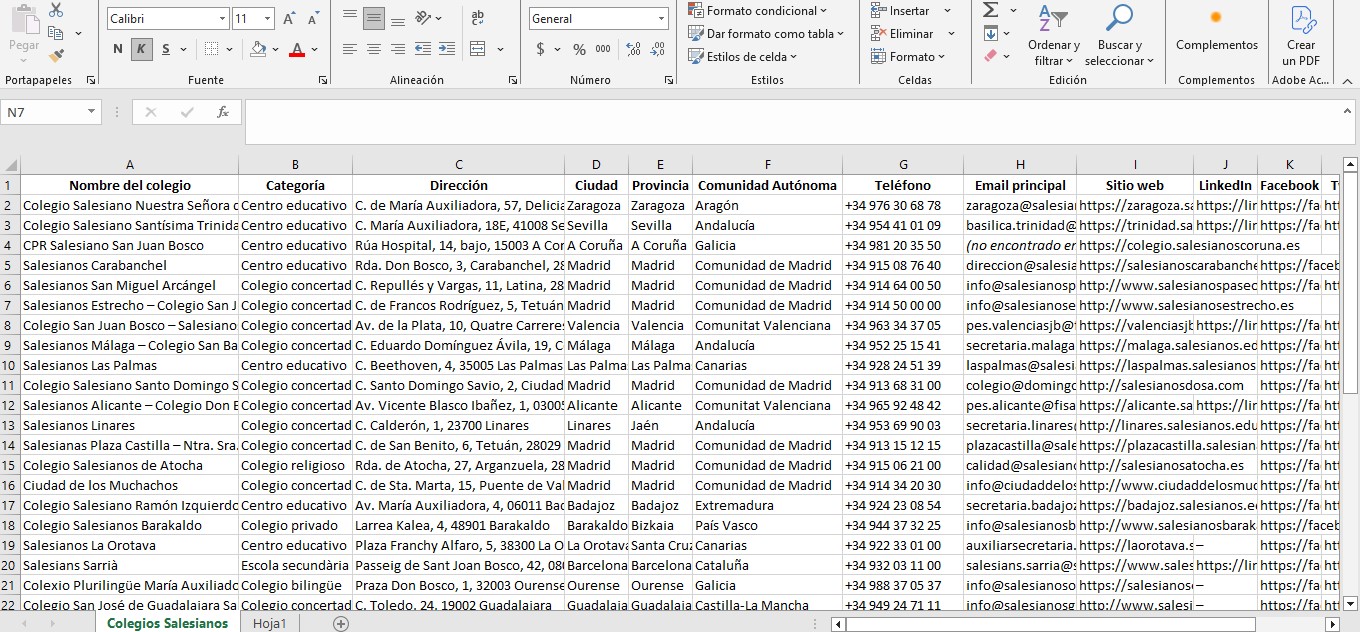Align cell text left
This screenshot has width=1360, height=632.
(350, 49)
